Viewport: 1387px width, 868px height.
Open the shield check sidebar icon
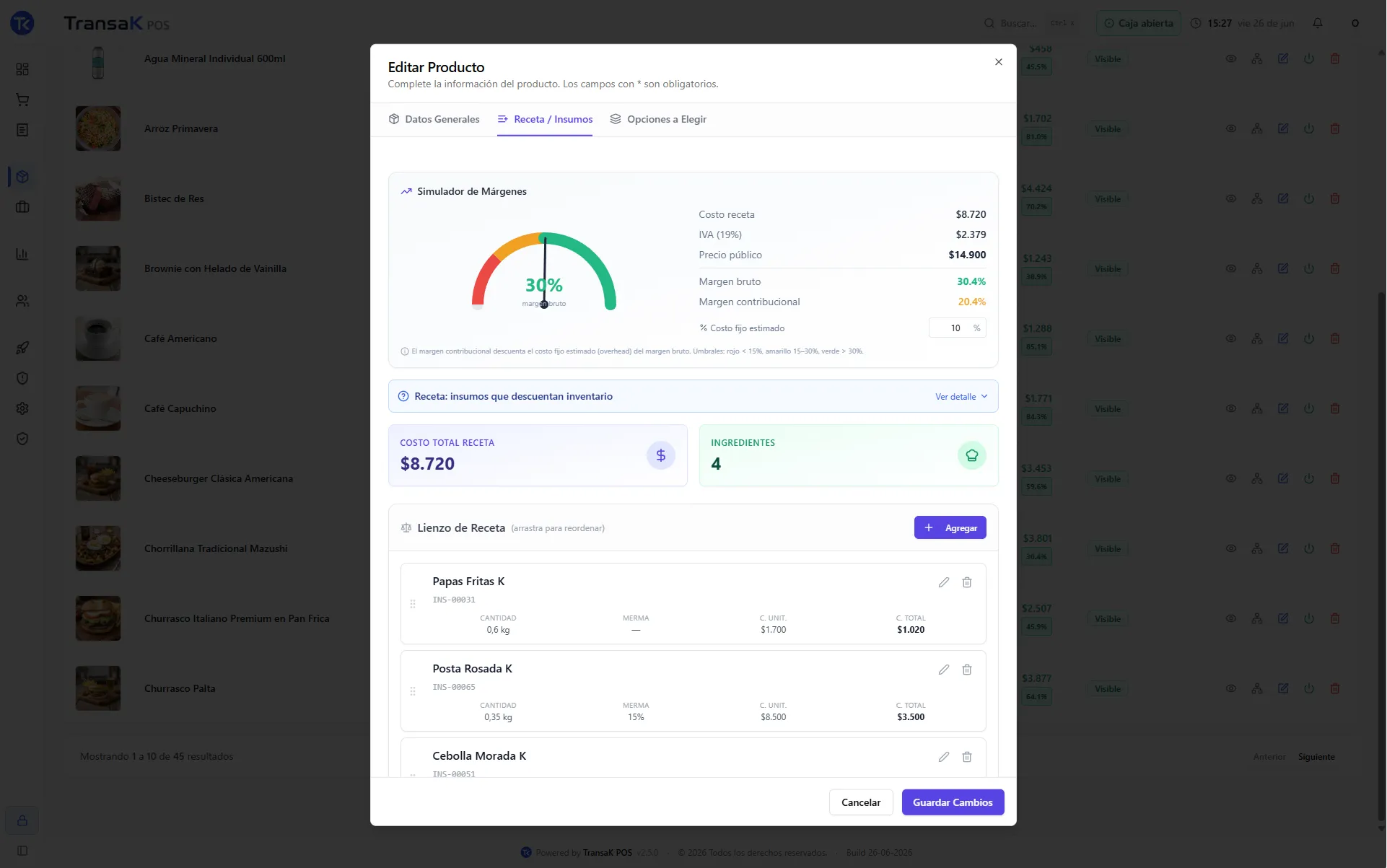[22, 439]
